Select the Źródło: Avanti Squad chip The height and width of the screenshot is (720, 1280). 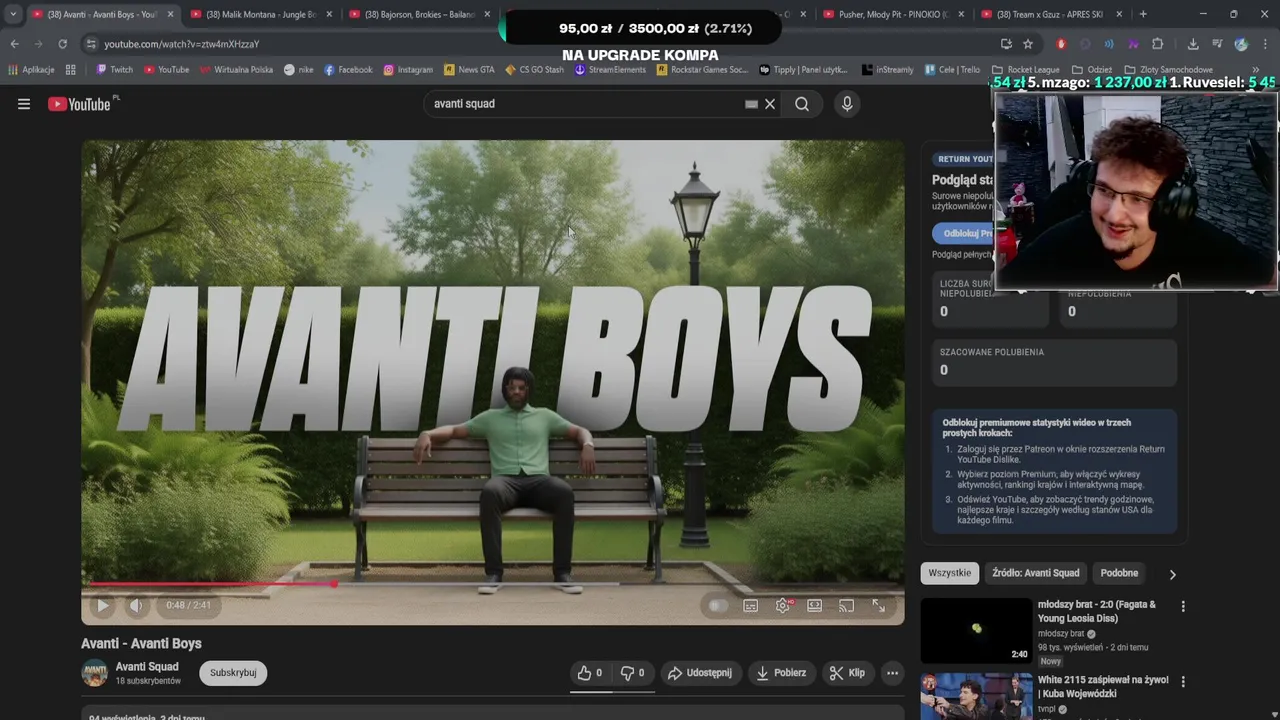(x=1036, y=573)
